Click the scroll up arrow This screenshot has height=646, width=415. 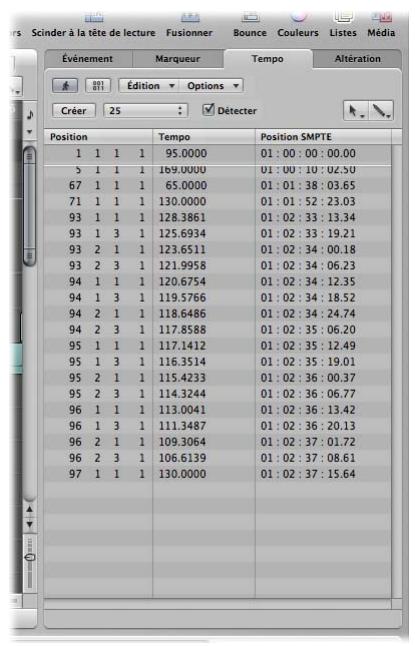30,510
